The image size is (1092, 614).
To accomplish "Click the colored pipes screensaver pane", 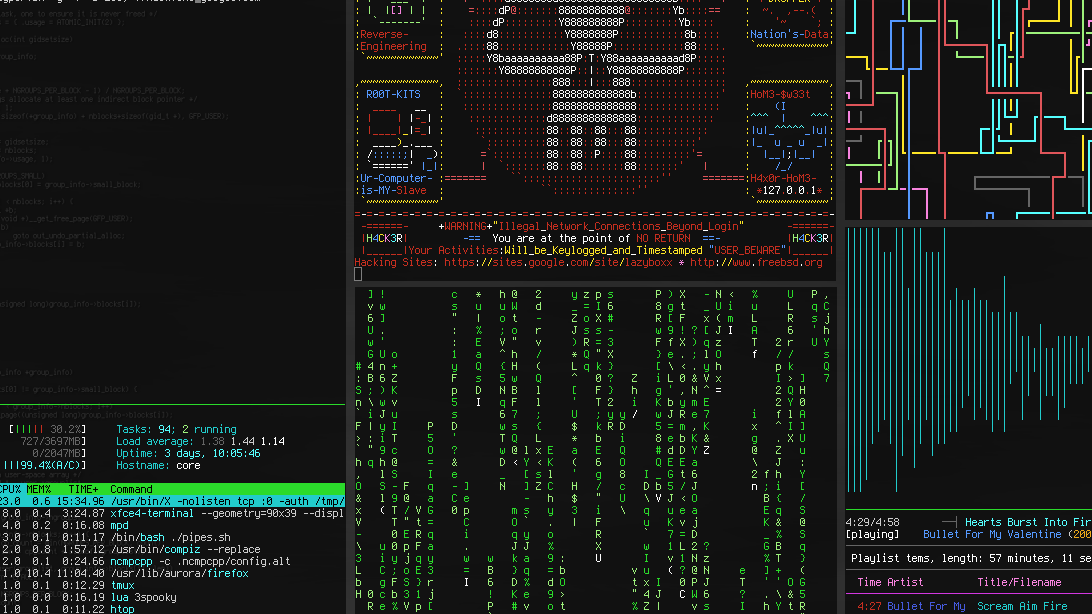I will (968, 108).
